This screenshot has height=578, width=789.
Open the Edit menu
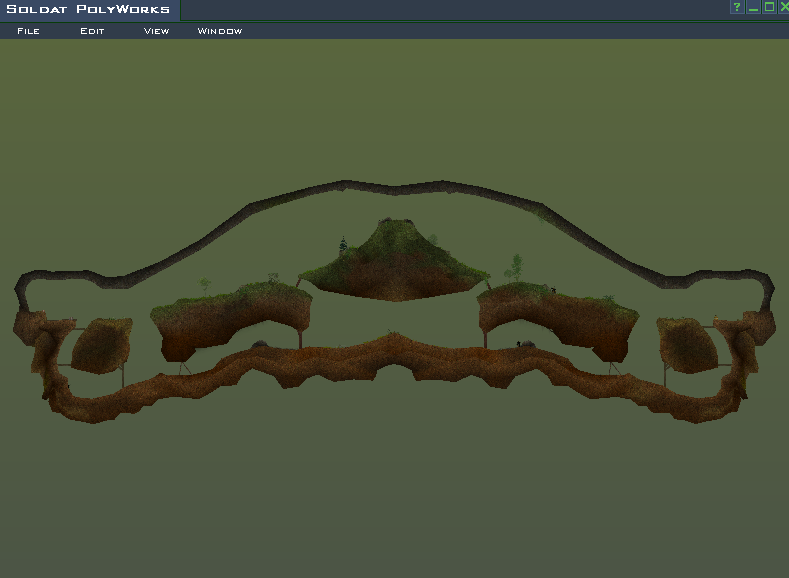92,31
